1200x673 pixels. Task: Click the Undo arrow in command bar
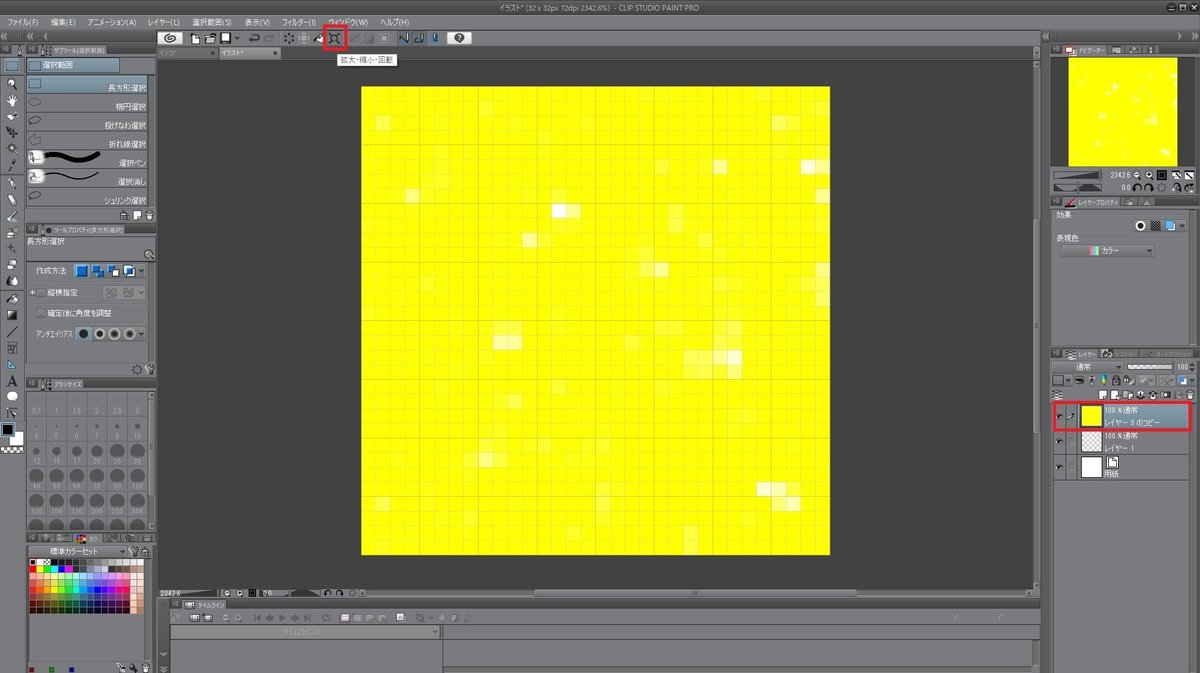coord(254,38)
